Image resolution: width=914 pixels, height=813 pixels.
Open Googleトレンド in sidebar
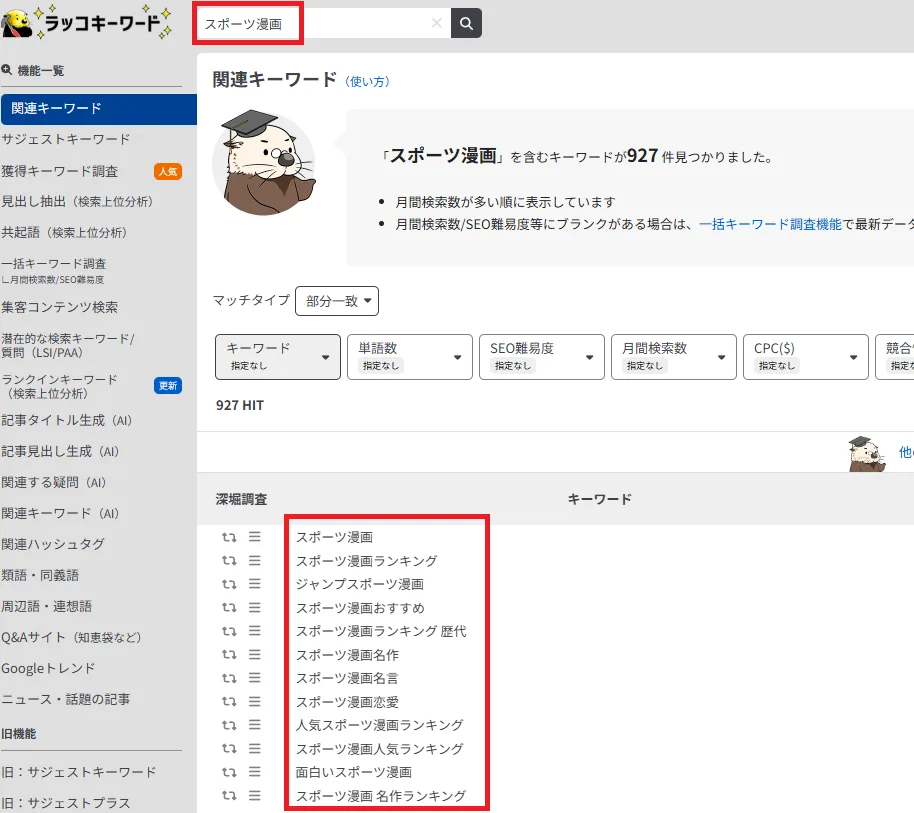point(48,668)
